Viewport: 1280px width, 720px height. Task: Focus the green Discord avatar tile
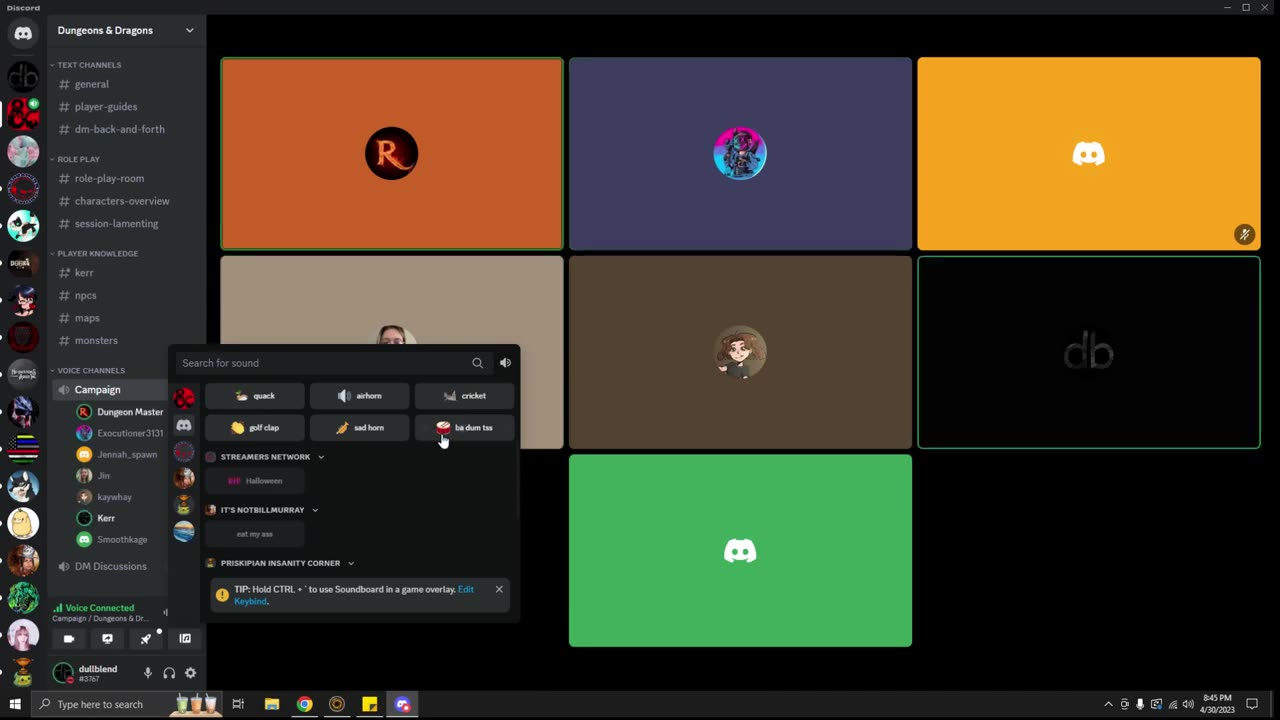(x=740, y=551)
